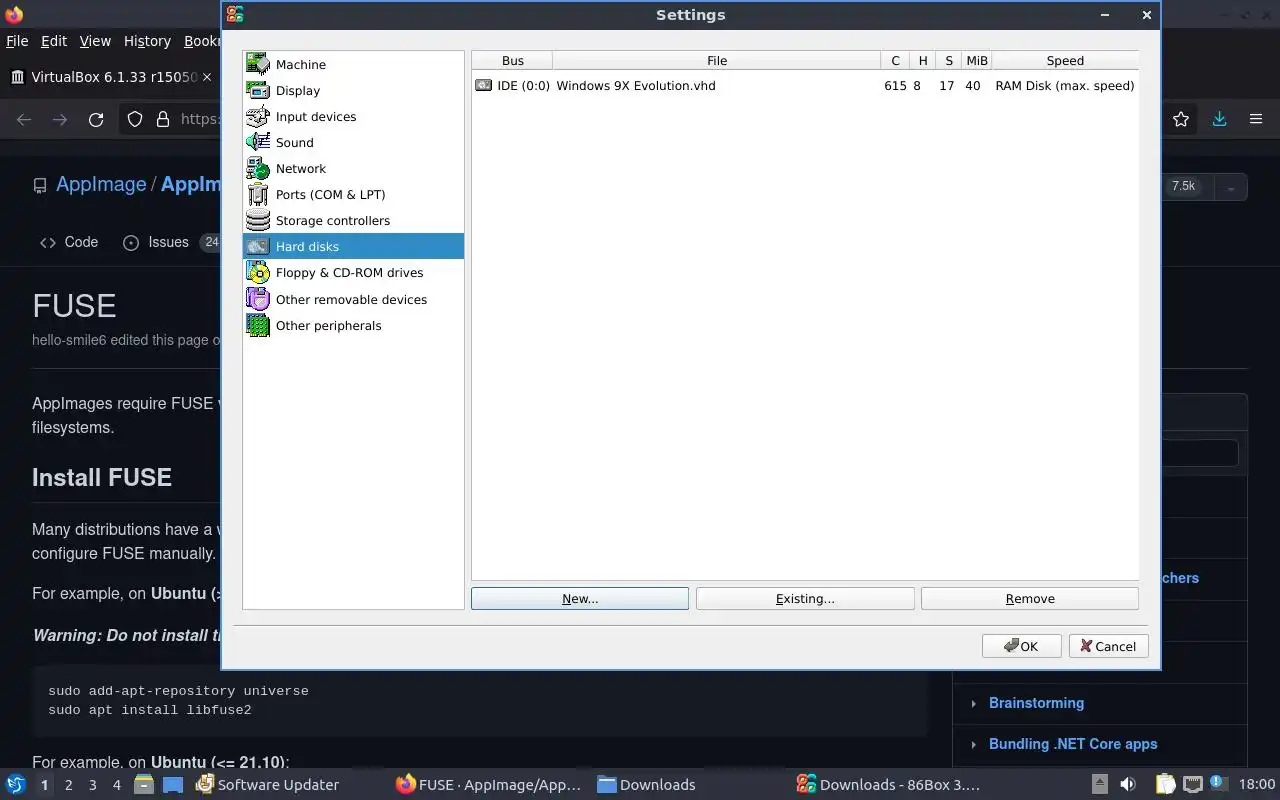Click cylinders value 615 cell
The height and width of the screenshot is (800, 1280).
(895, 85)
